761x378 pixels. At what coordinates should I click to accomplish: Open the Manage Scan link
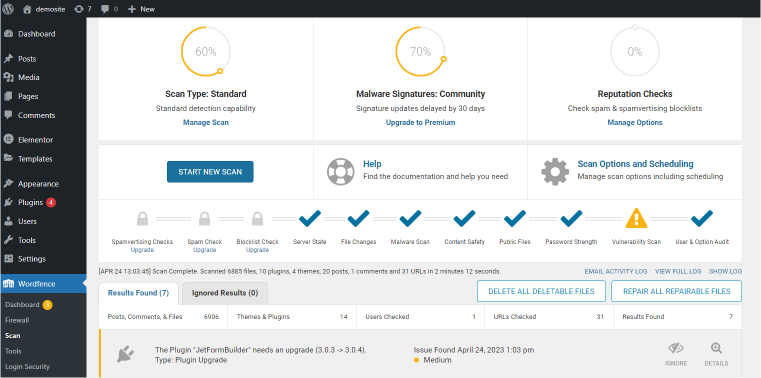click(206, 123)
